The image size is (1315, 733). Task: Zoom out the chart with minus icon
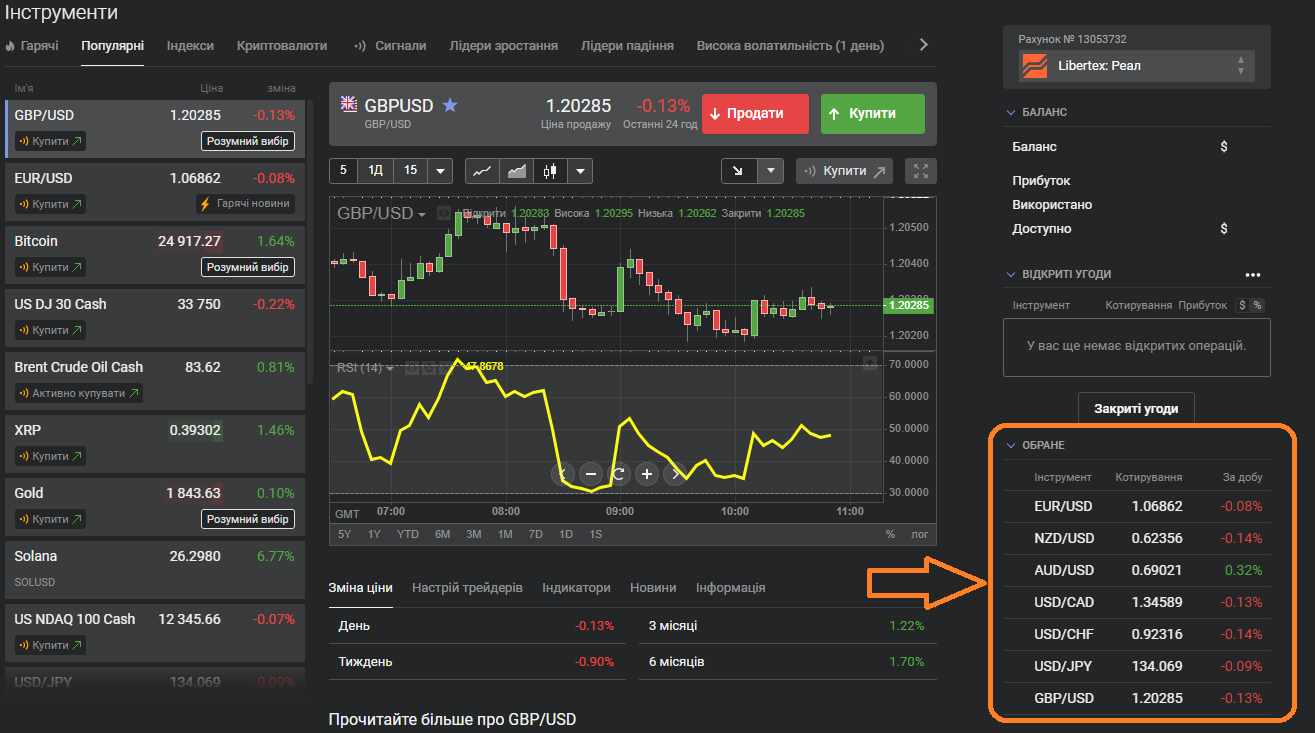click(x=590, y=474)
